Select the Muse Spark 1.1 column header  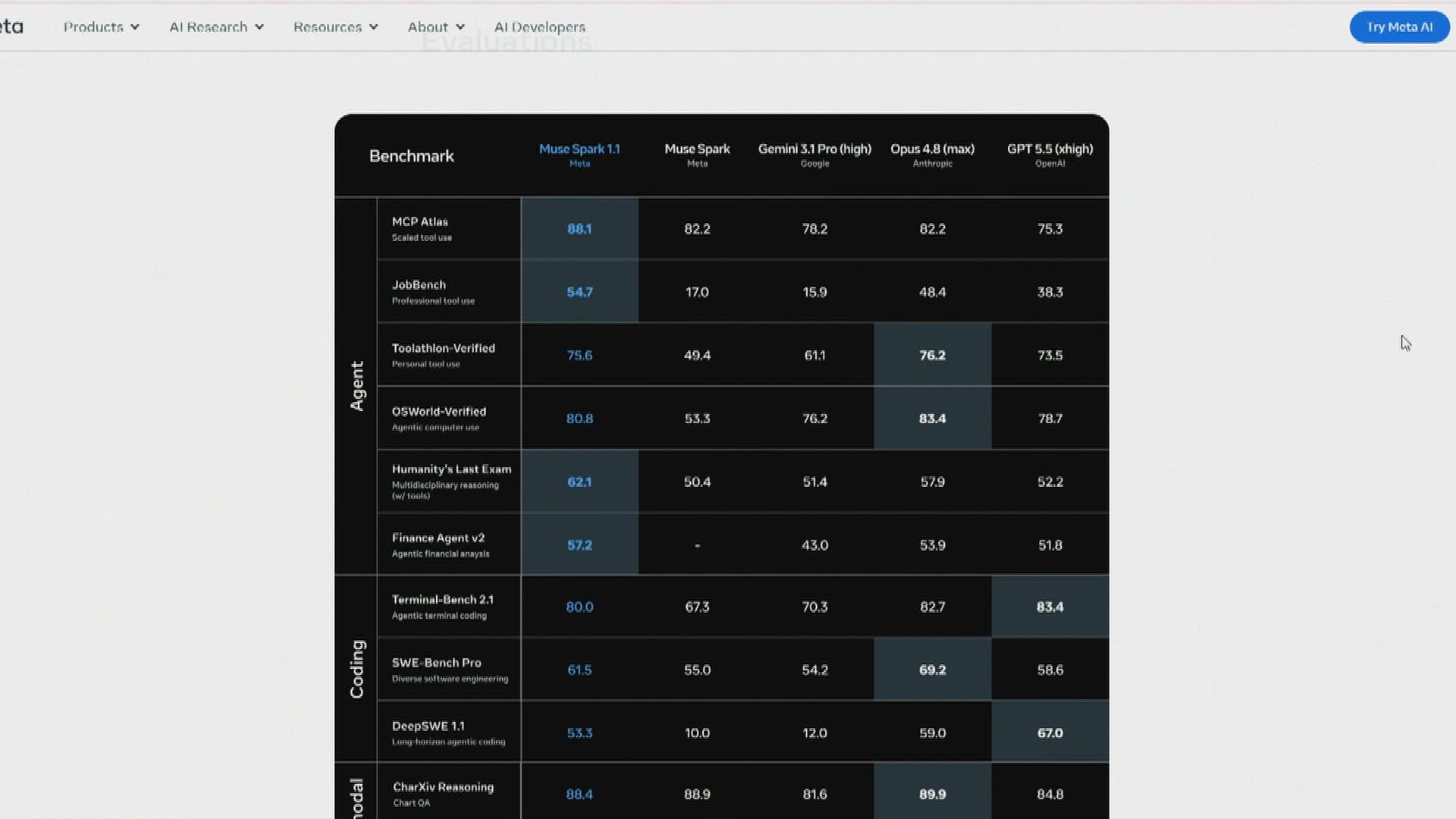579,155
